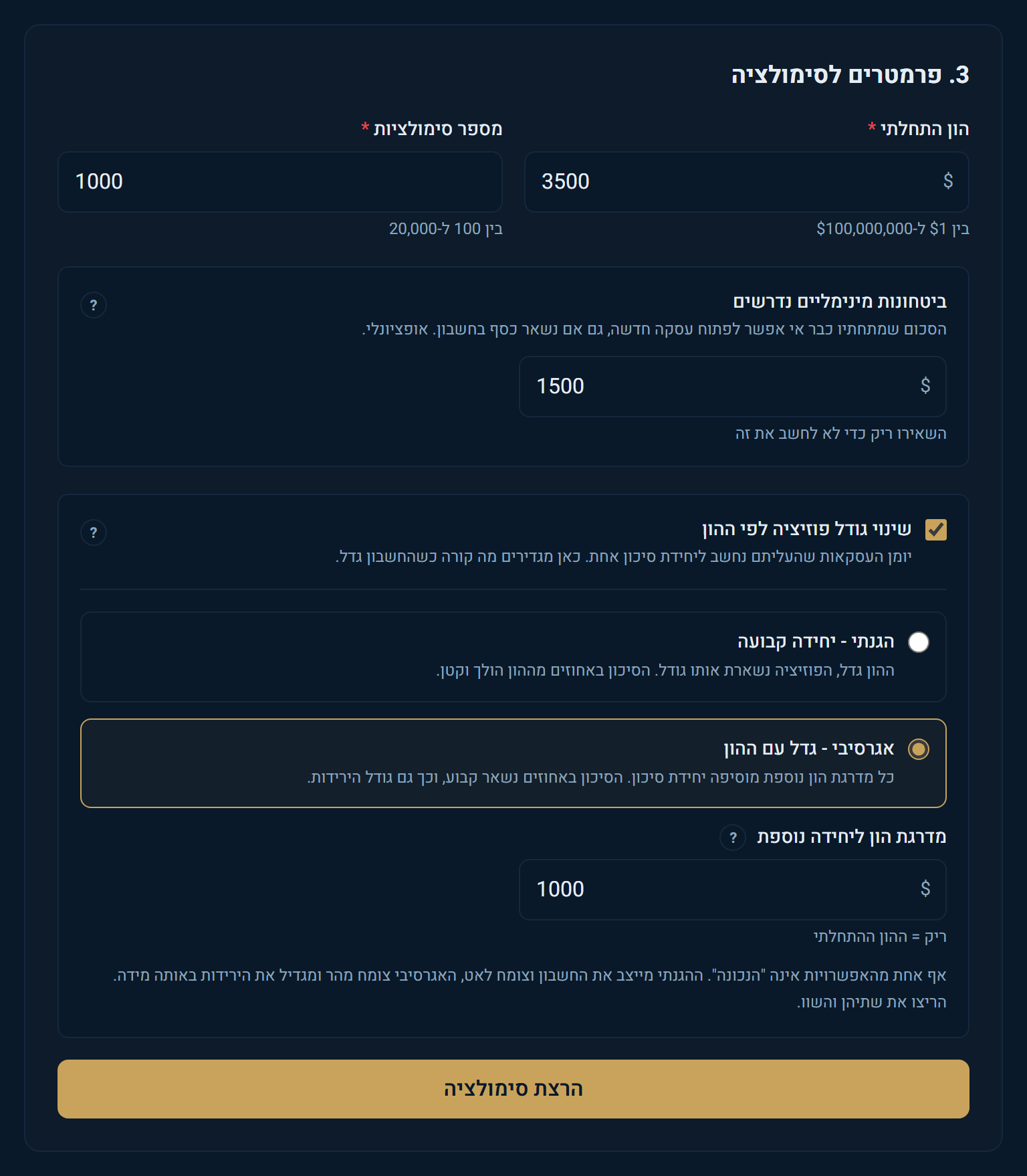Open help icon for שינוי גודל פוזיציה section
The image size is (1027, 1176).
(94, 532)
